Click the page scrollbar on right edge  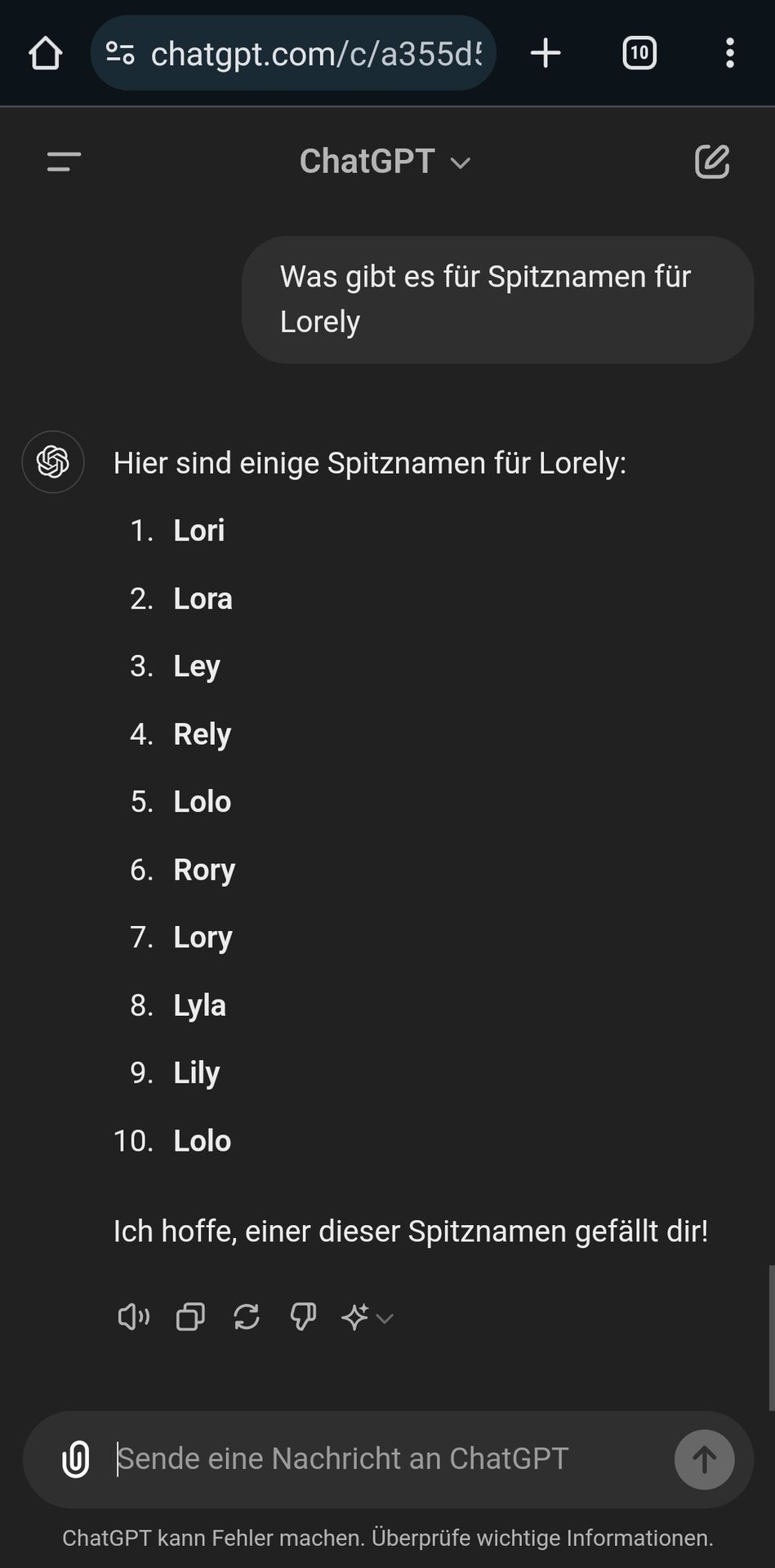click(771, 1338)
